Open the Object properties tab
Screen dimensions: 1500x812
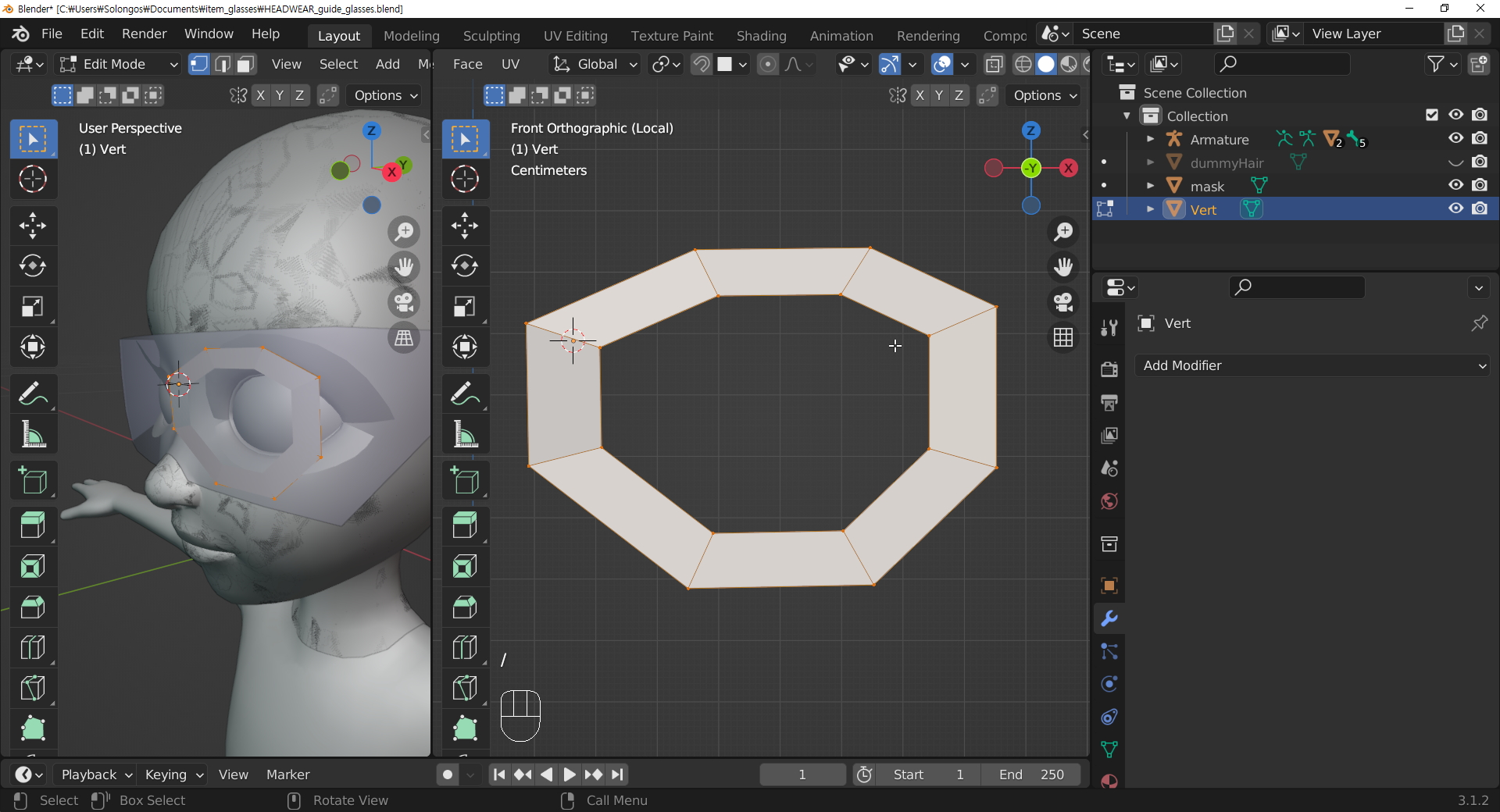[x=1109, y=586]
